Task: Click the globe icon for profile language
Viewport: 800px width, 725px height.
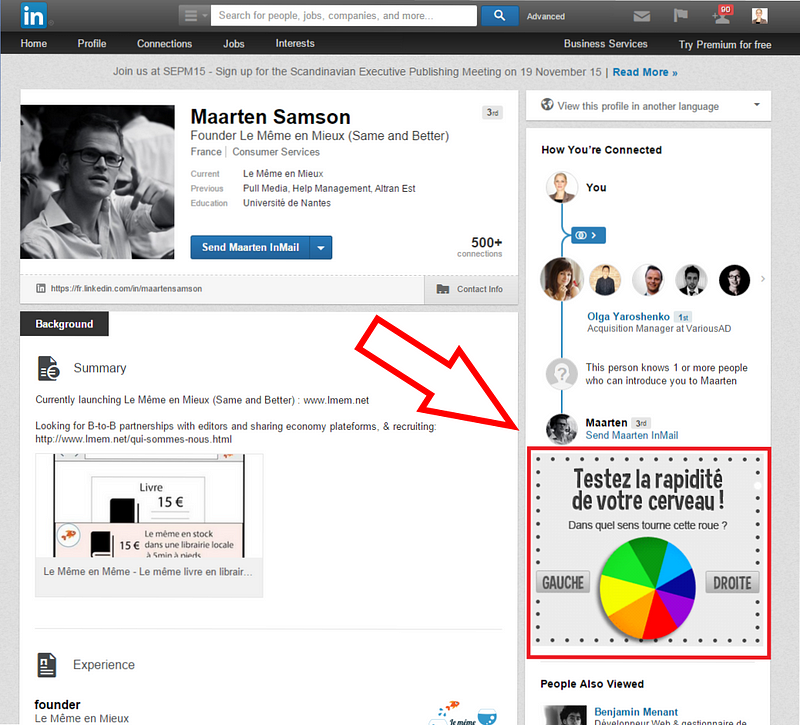Action: tap(547, 105)
